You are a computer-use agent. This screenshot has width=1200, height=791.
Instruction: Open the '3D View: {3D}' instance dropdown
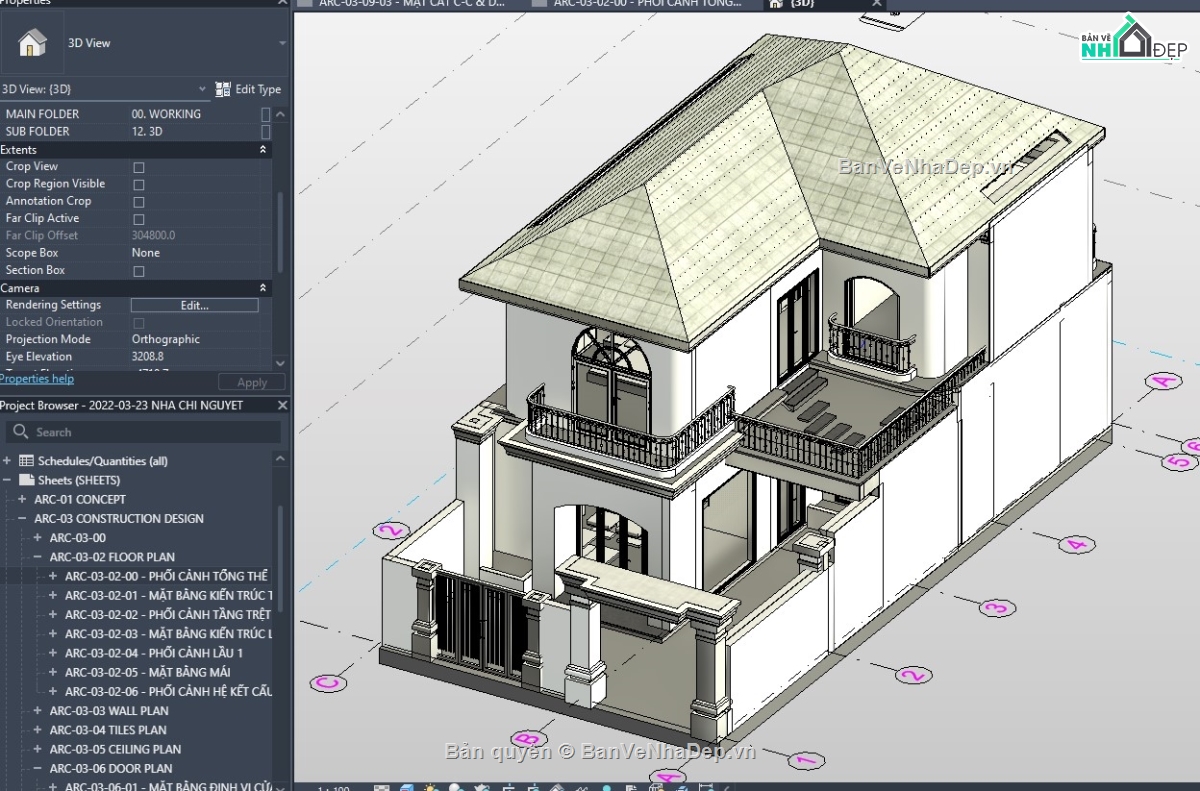203,89
